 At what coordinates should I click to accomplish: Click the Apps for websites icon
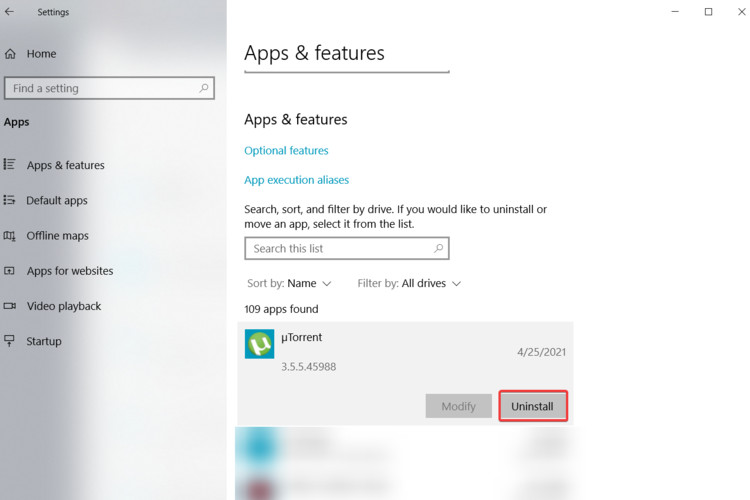pos(10,271)
